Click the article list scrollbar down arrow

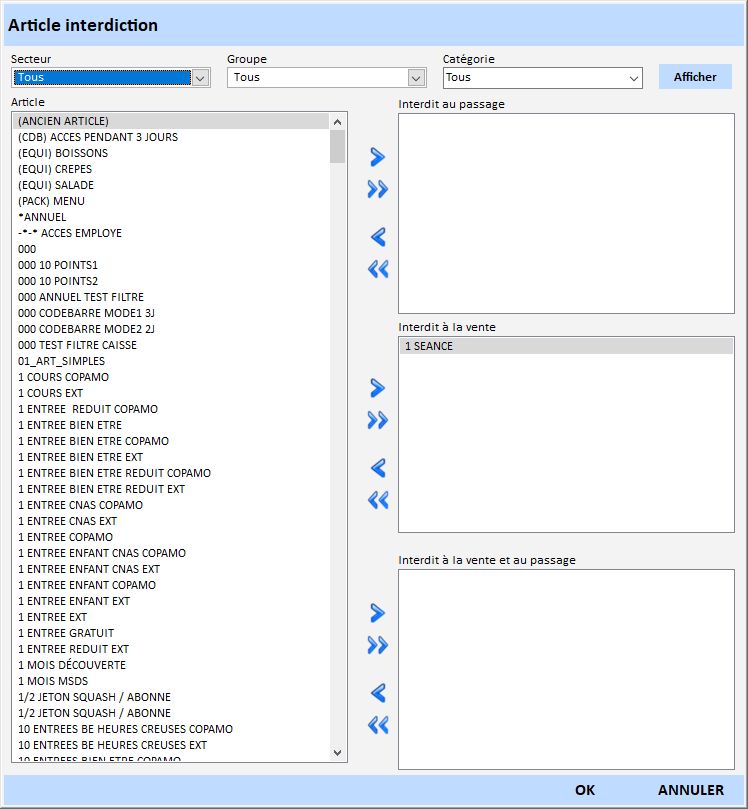tap(337, 752)
